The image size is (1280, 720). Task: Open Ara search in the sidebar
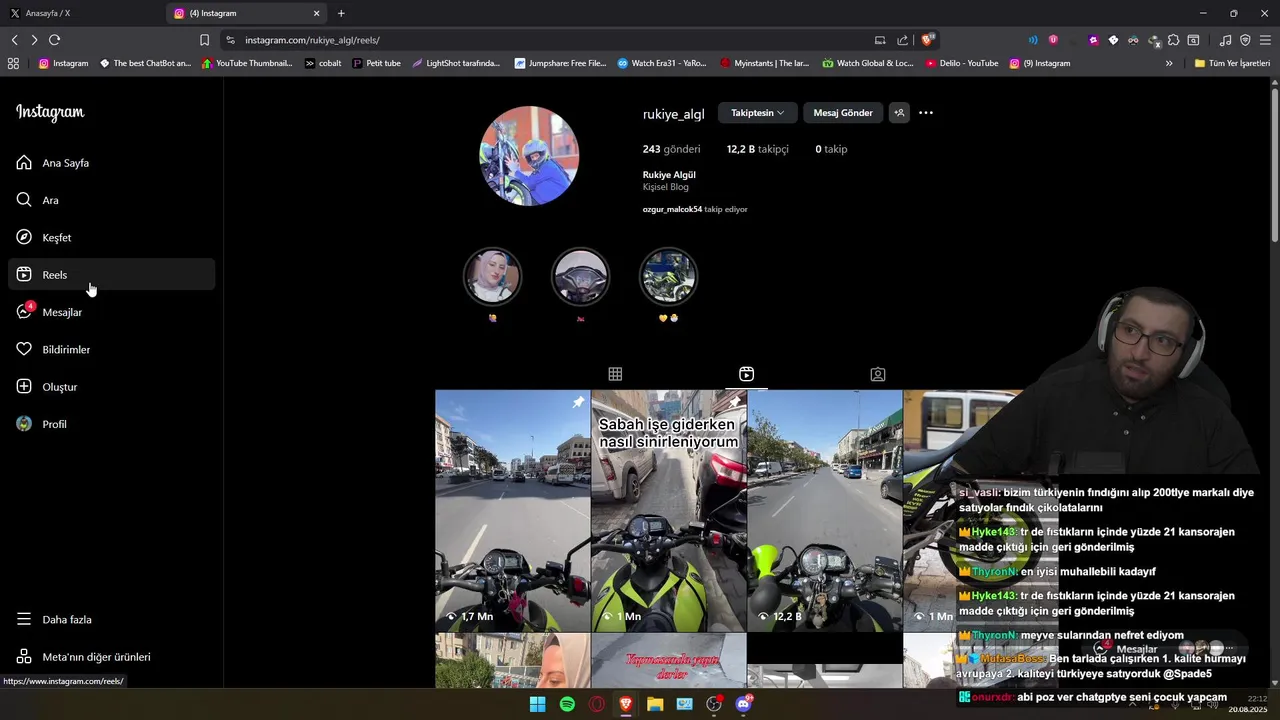[x=111, y=200]
